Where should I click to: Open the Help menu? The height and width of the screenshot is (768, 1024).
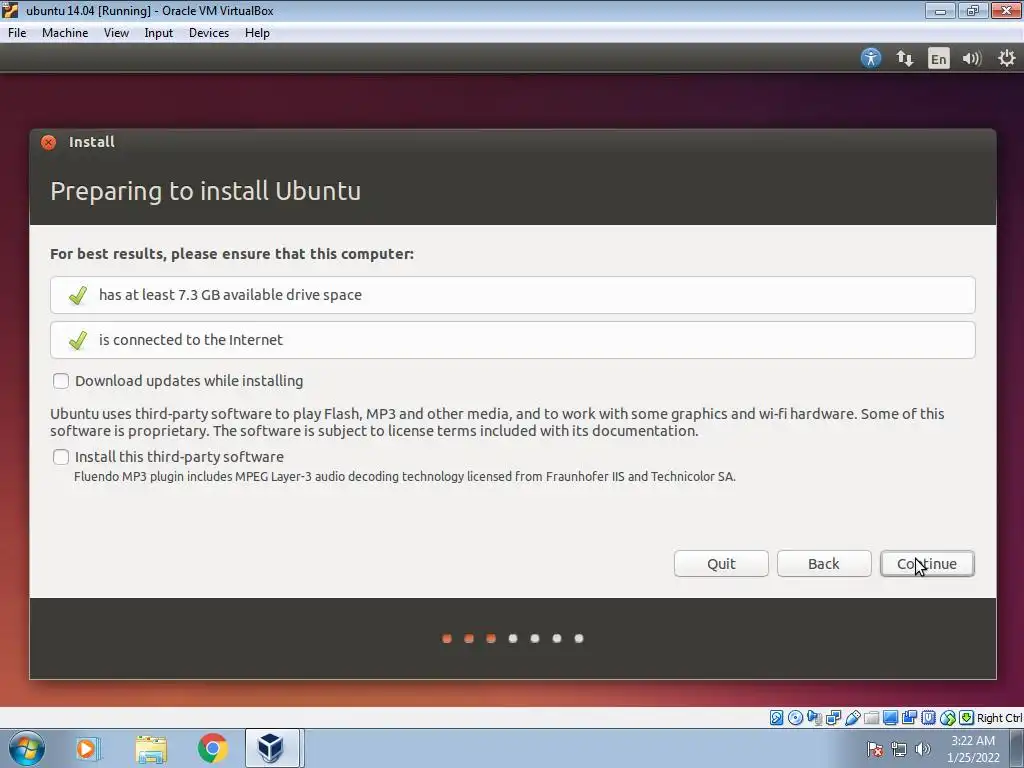pyautogui.click(x=257, y=33)
